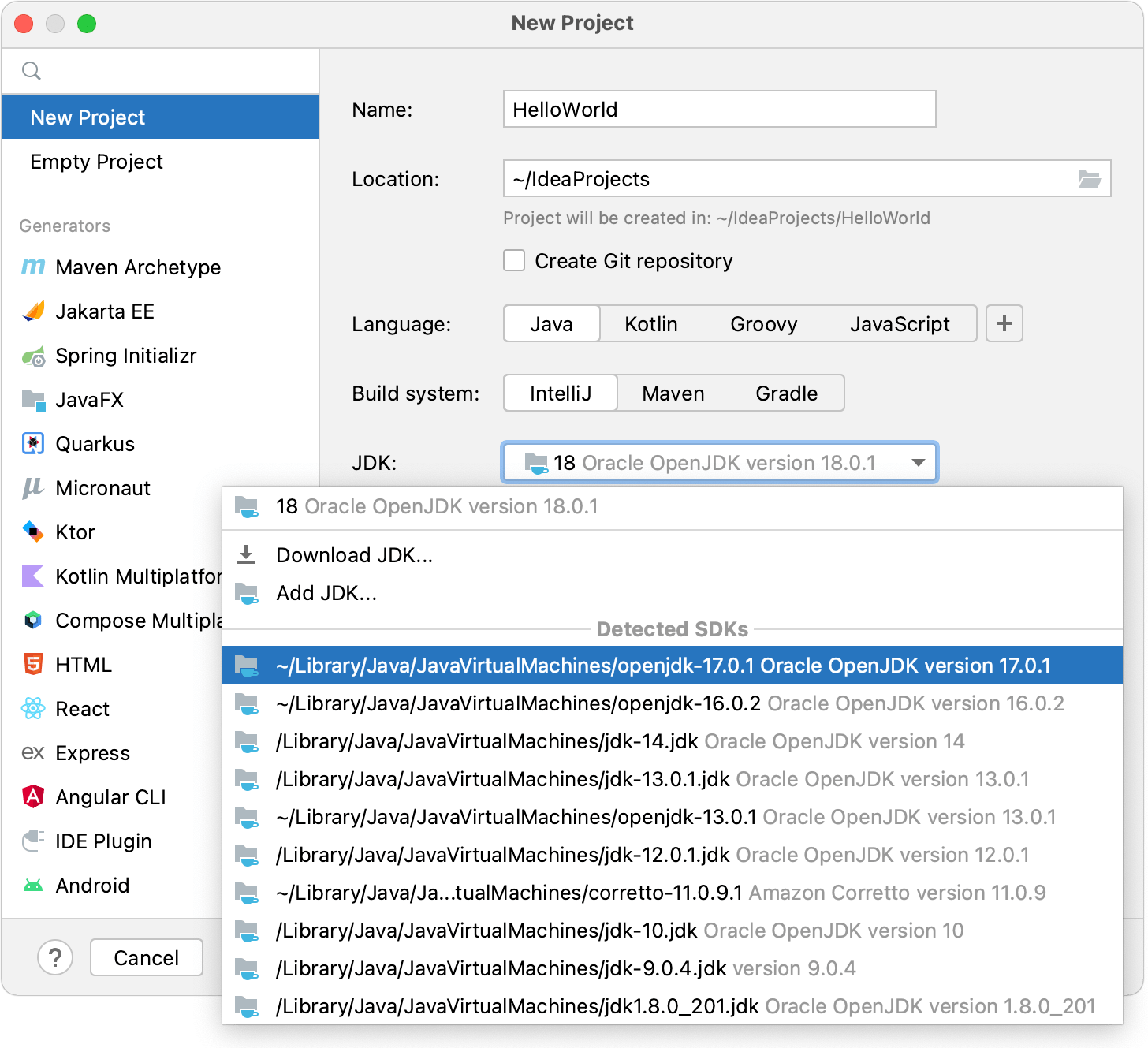Select the Maven Archetype generator icon
Screen dimensions: 1148x1048
(32, 267)
